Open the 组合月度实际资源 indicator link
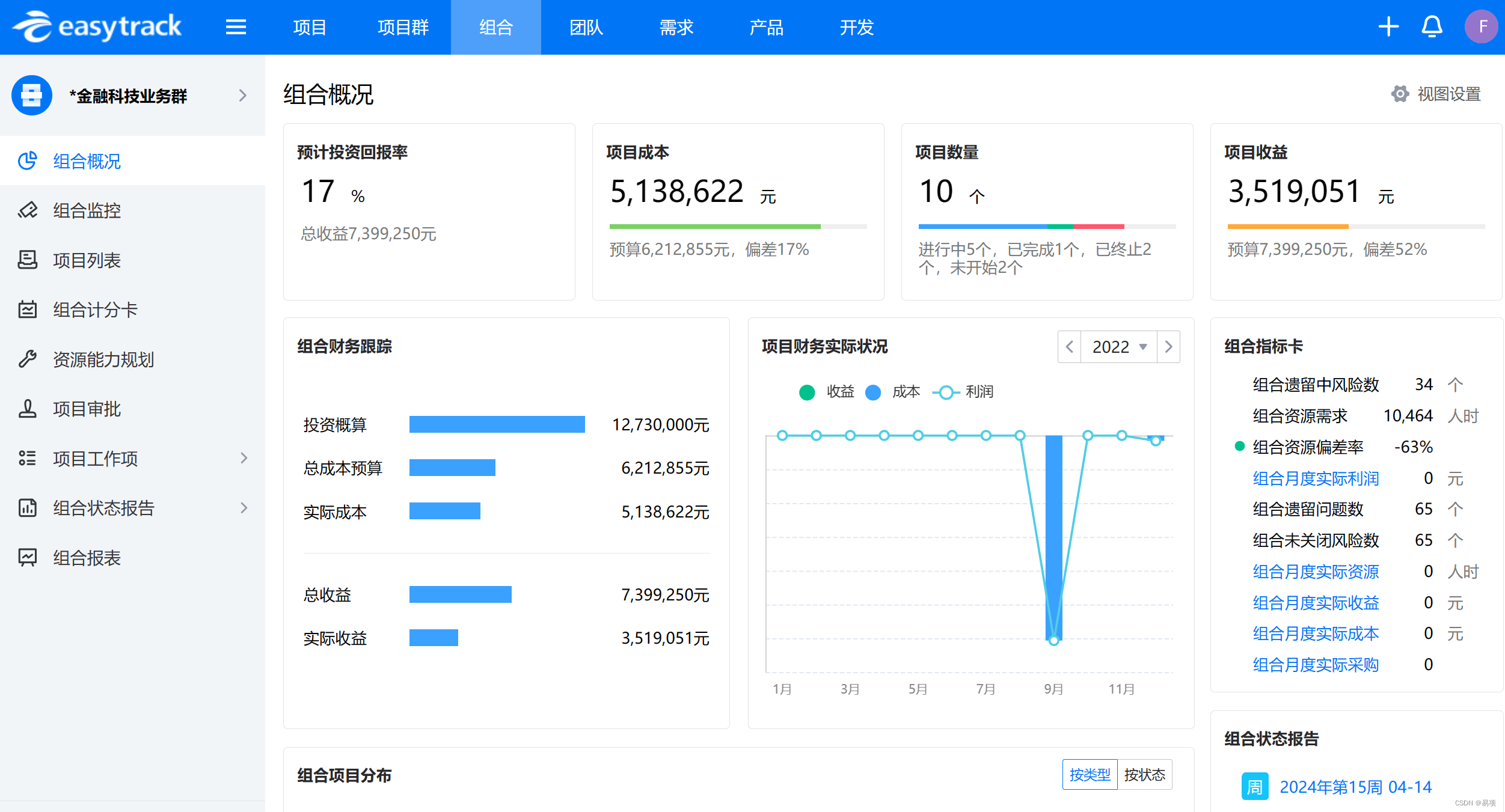The image size is (1505, 812). (x=1316, y=572)
